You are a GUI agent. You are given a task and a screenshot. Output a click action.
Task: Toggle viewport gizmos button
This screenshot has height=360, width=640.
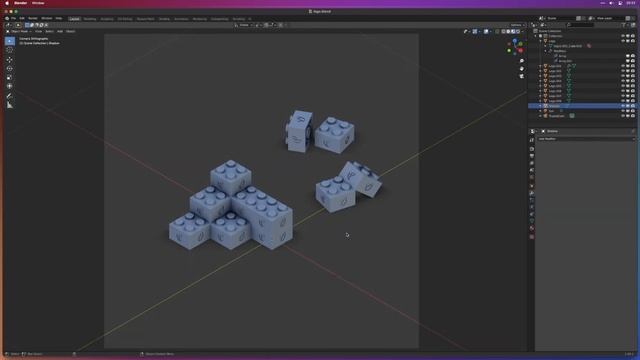[x=475, y=31]
